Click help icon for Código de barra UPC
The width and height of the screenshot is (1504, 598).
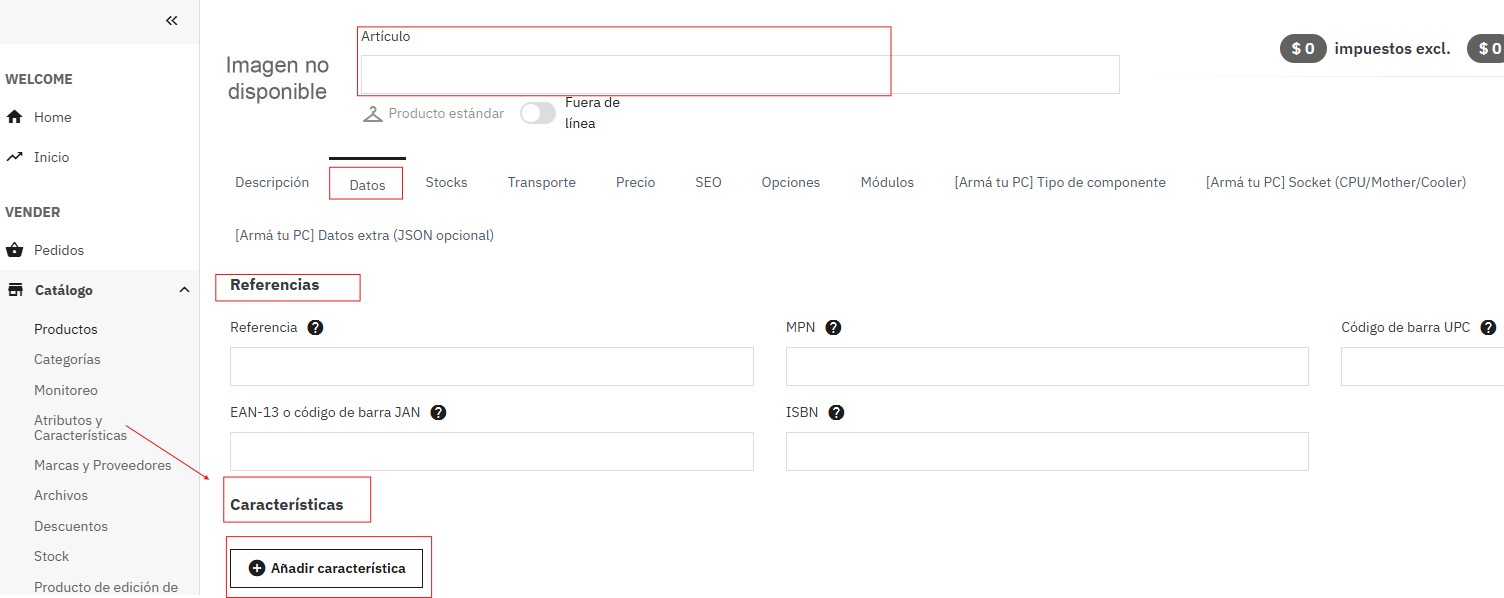click(x=1488, y=327)
